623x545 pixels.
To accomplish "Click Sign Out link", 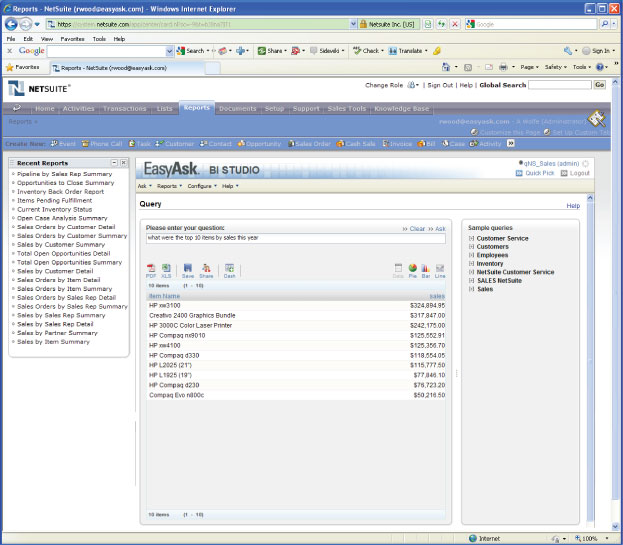I will [x=440, y=85].
